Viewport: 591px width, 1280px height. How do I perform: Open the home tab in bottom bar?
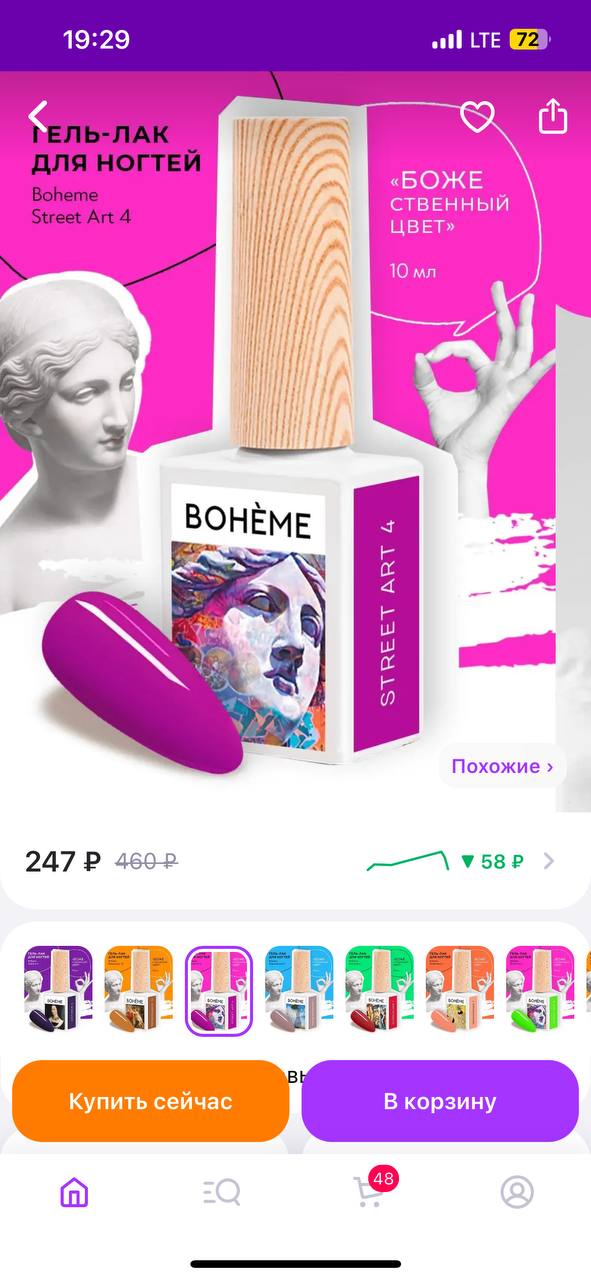pyautogui.click(x=74, y=1191)
